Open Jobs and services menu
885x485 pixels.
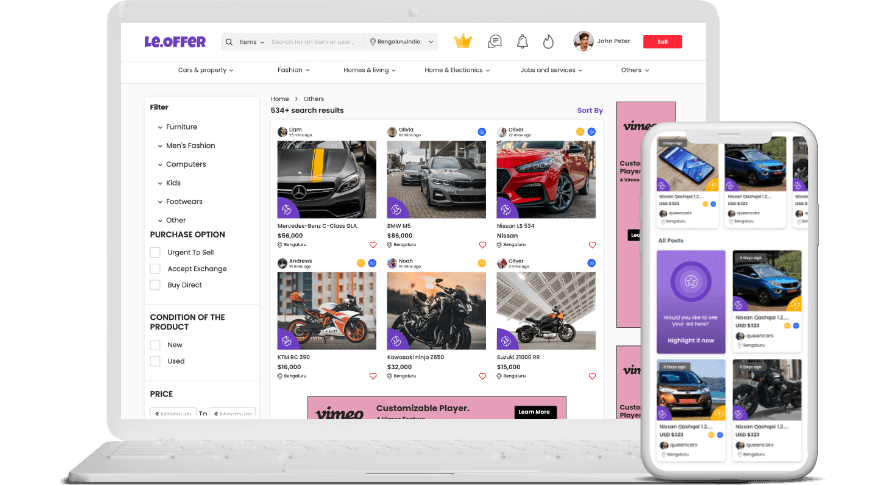[x=551, y=70]
